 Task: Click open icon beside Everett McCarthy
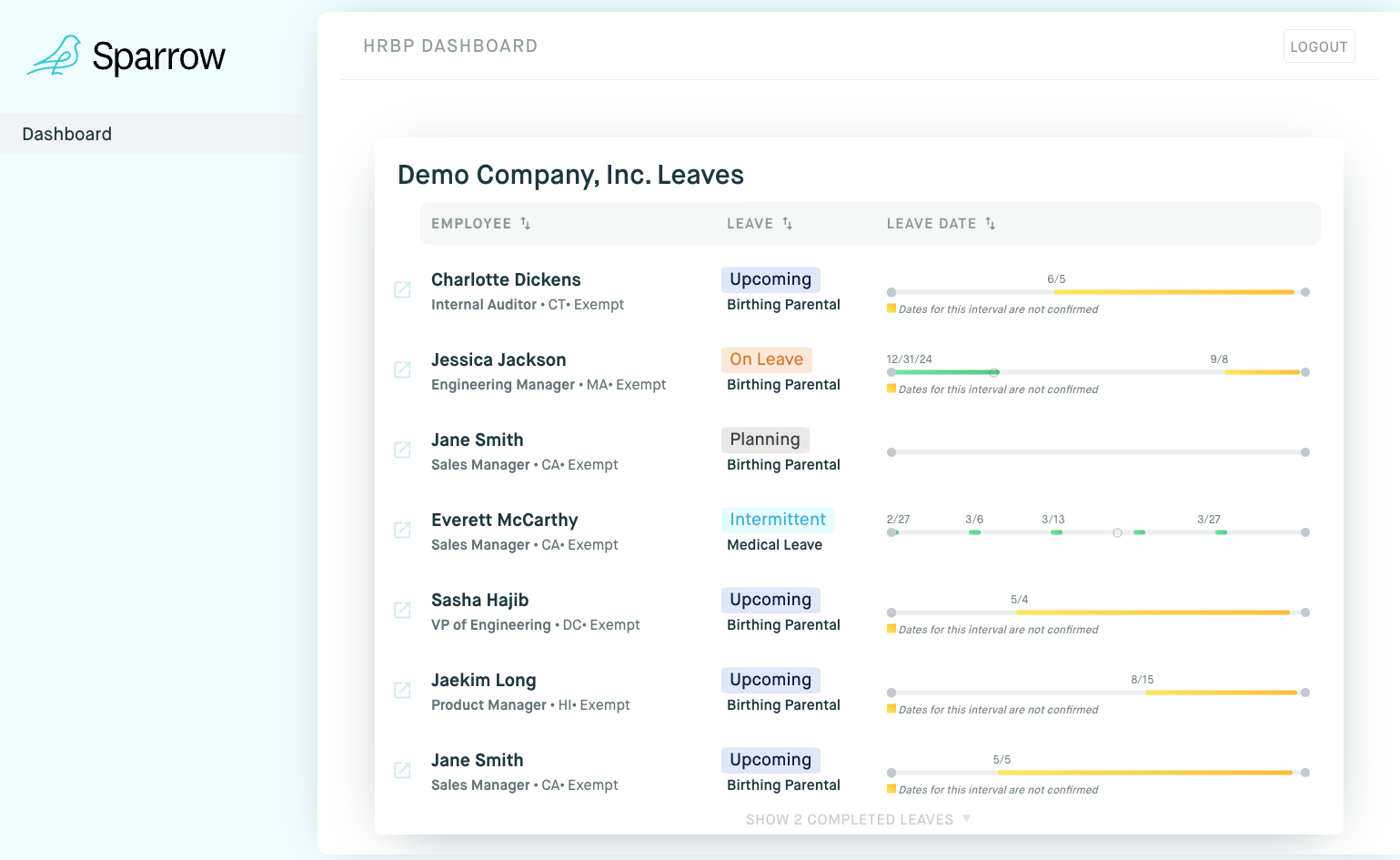coord(402,531)
